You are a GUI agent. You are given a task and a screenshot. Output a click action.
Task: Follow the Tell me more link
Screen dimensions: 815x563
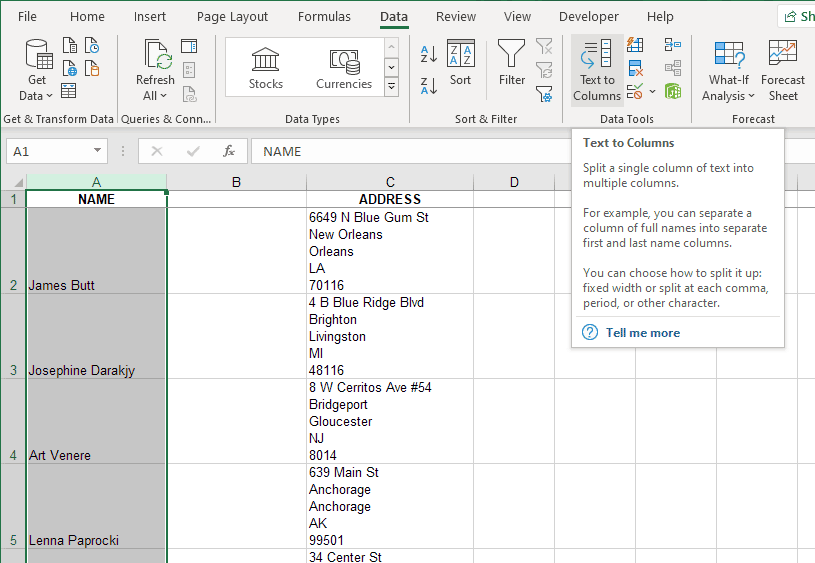[x=642, y=333]
